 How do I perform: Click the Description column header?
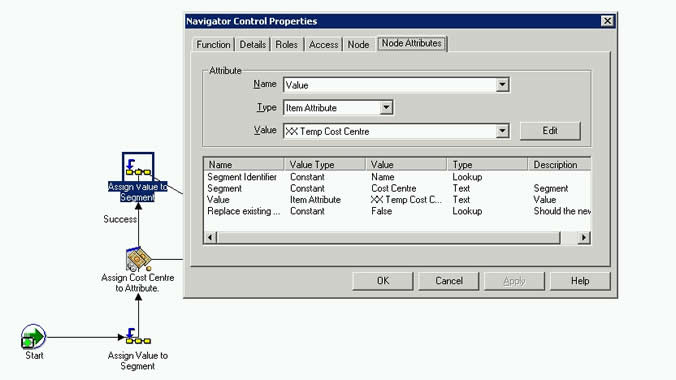click(559, 164)
